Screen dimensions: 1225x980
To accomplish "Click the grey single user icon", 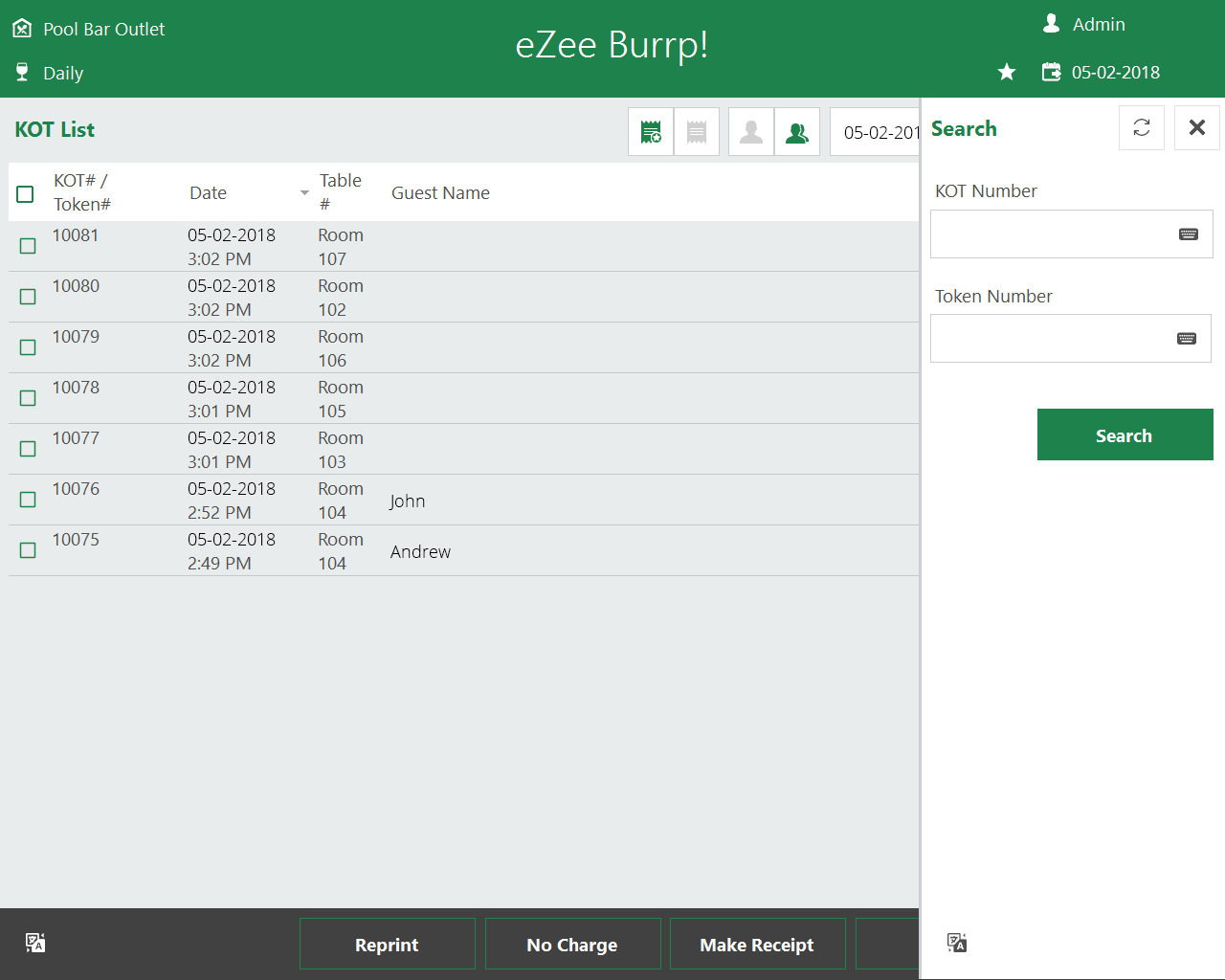I will click(751, 131).
